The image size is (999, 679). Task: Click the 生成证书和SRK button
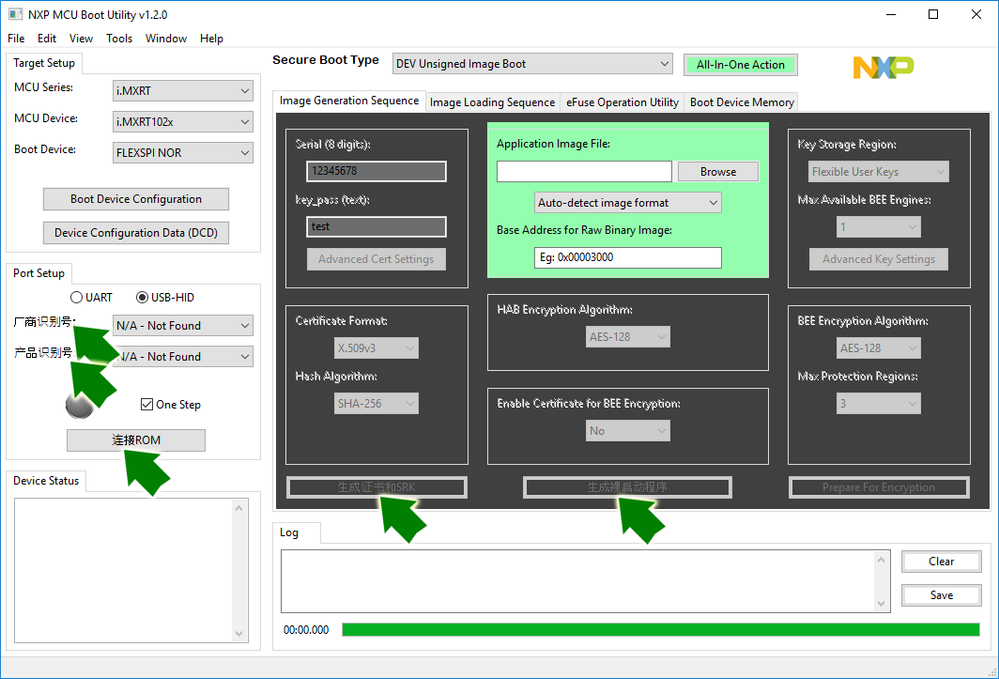pos(377,487)
